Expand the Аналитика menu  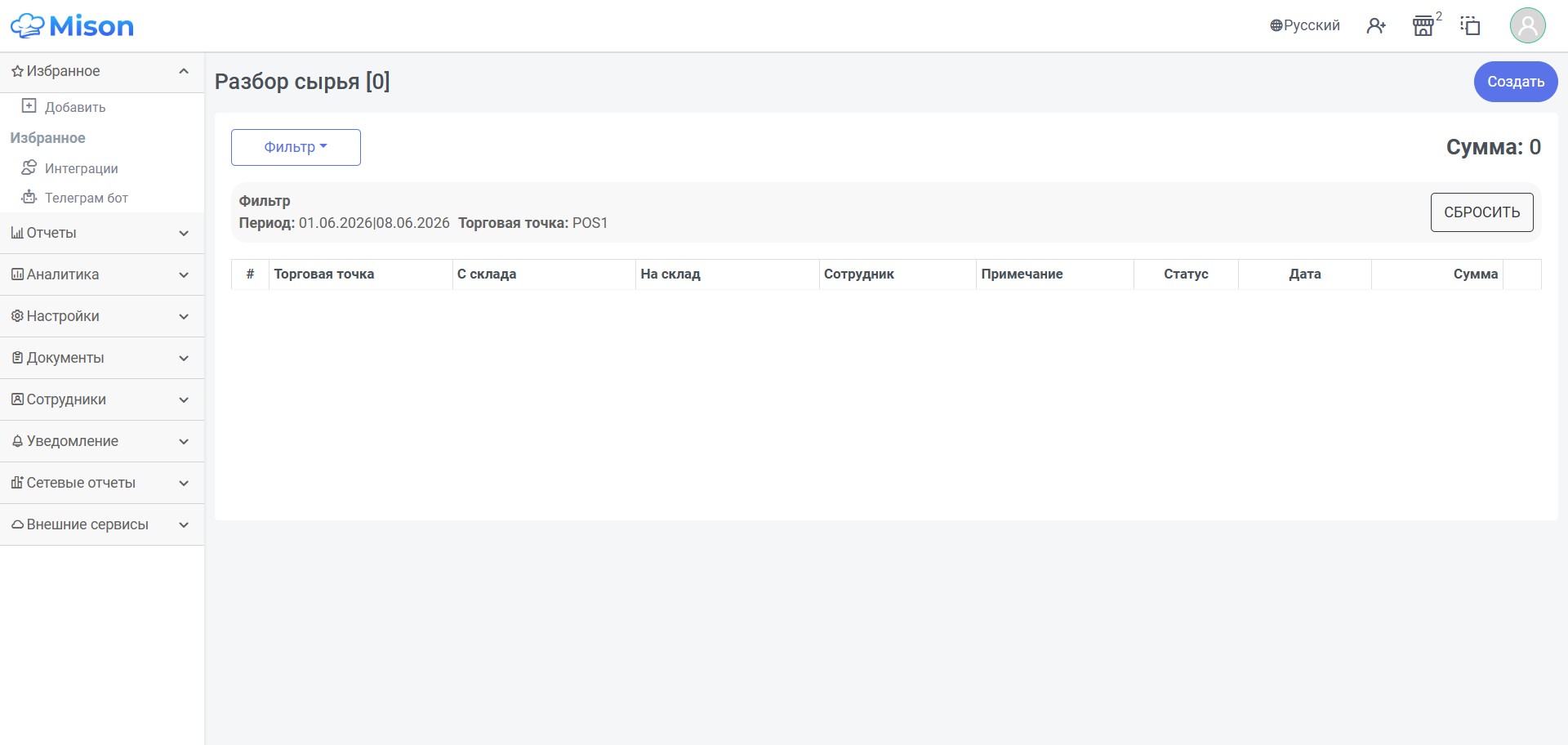102,275
